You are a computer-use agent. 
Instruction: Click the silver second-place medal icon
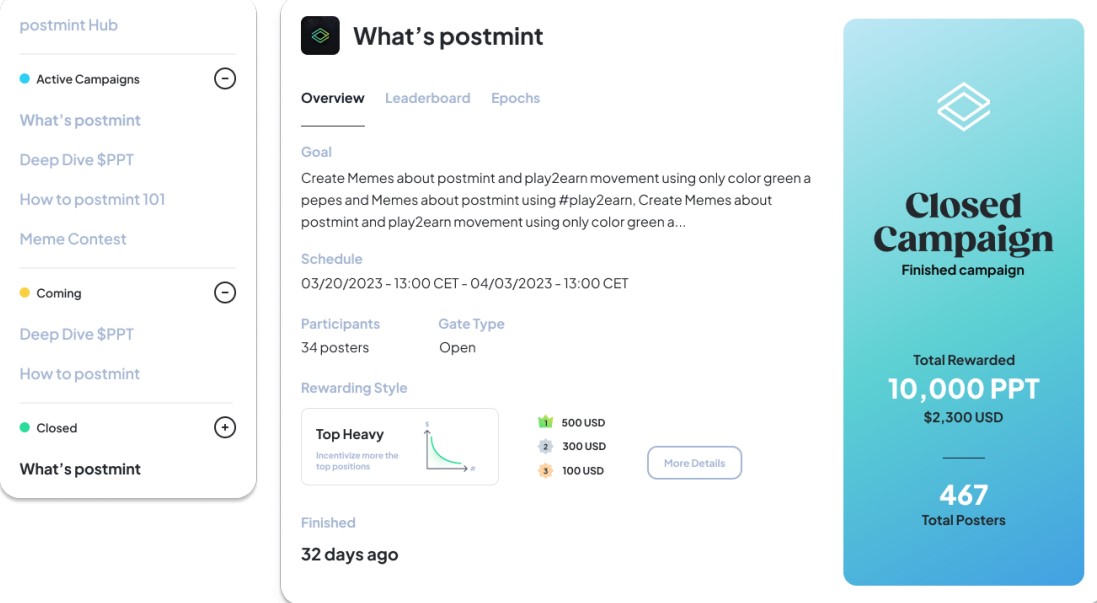546,446
